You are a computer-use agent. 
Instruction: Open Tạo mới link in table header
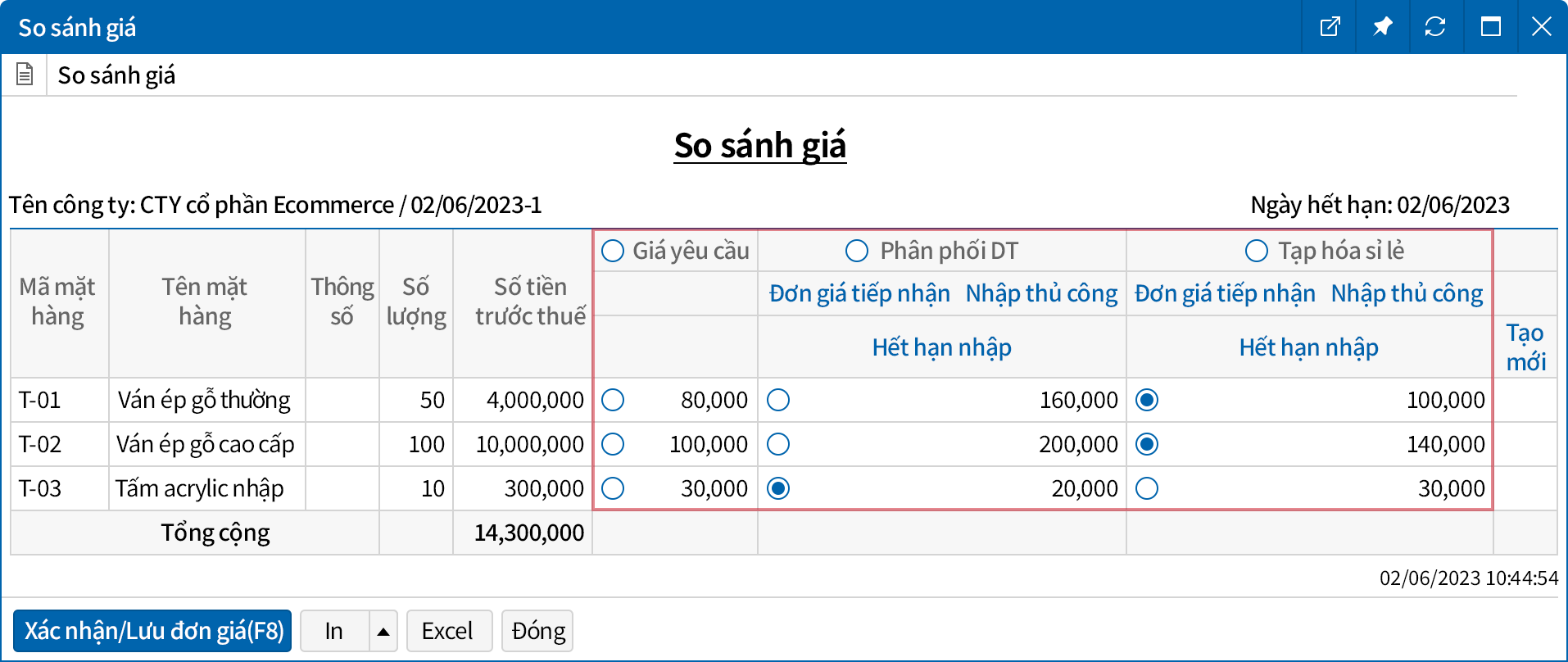(1525, 347)
